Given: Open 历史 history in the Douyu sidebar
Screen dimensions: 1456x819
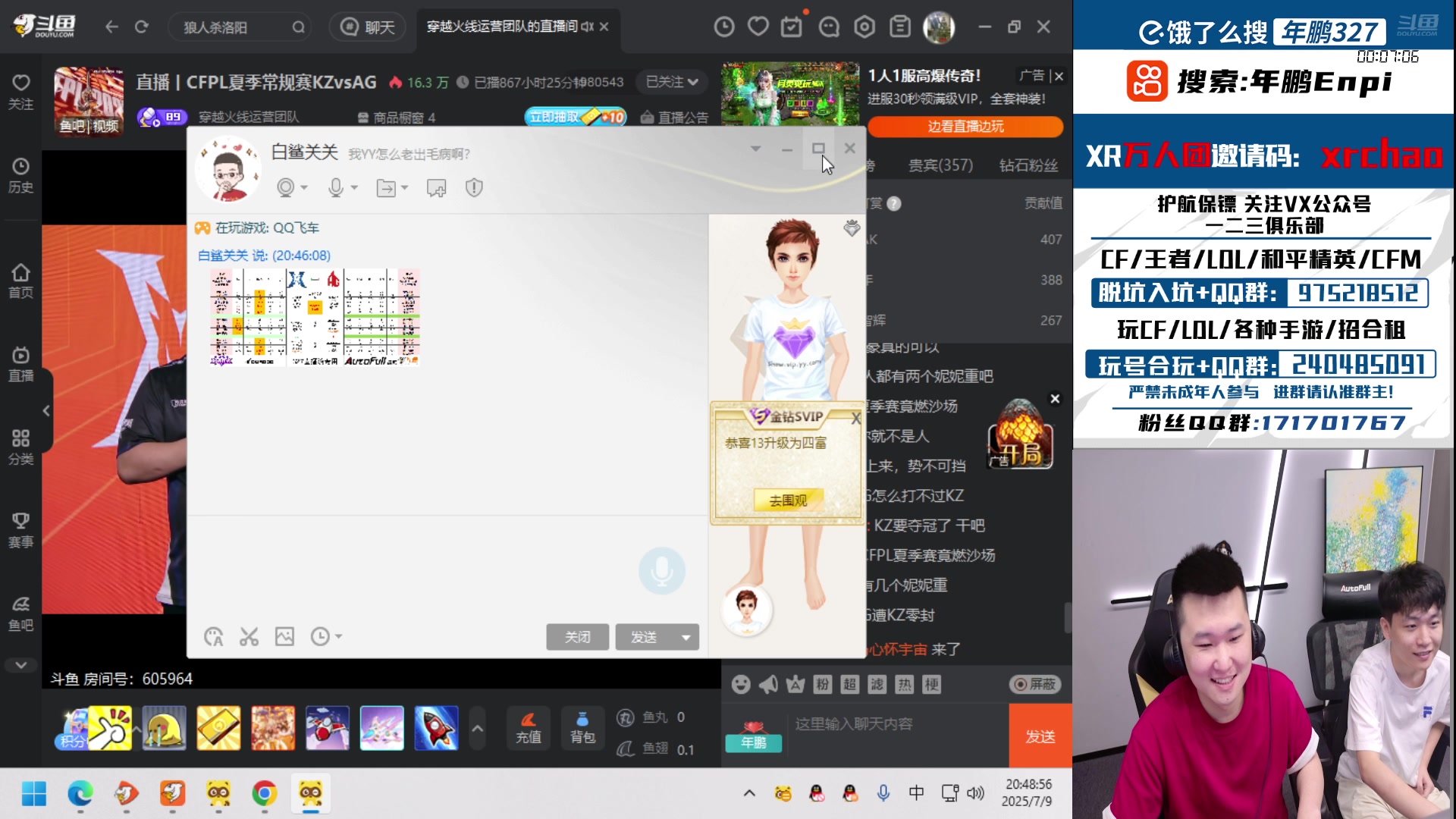Looking at the screenshot, I should click(20, 175).
